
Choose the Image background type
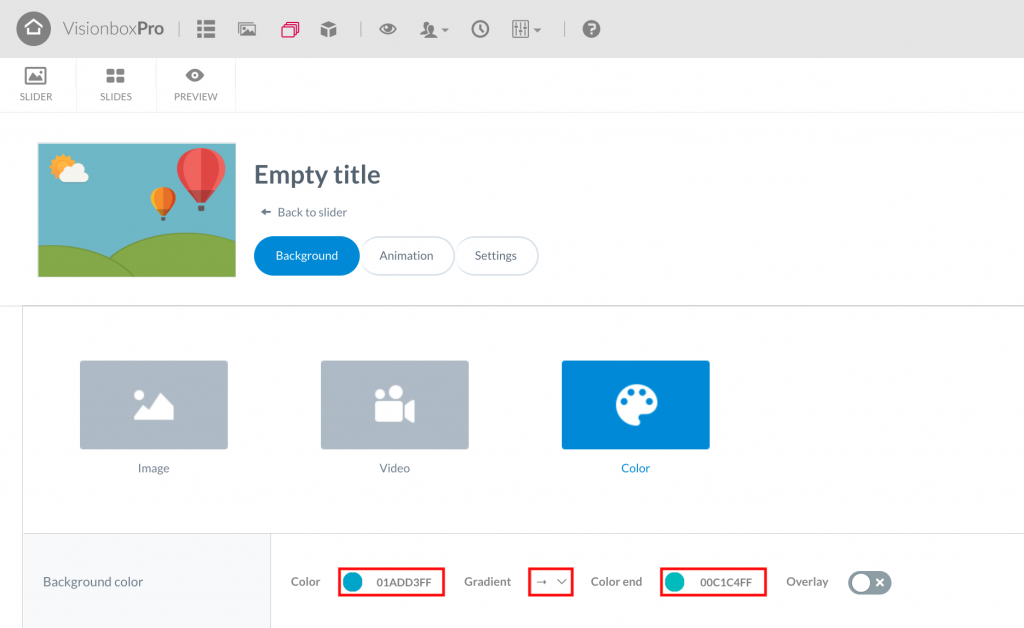click(x=153, y=405)
